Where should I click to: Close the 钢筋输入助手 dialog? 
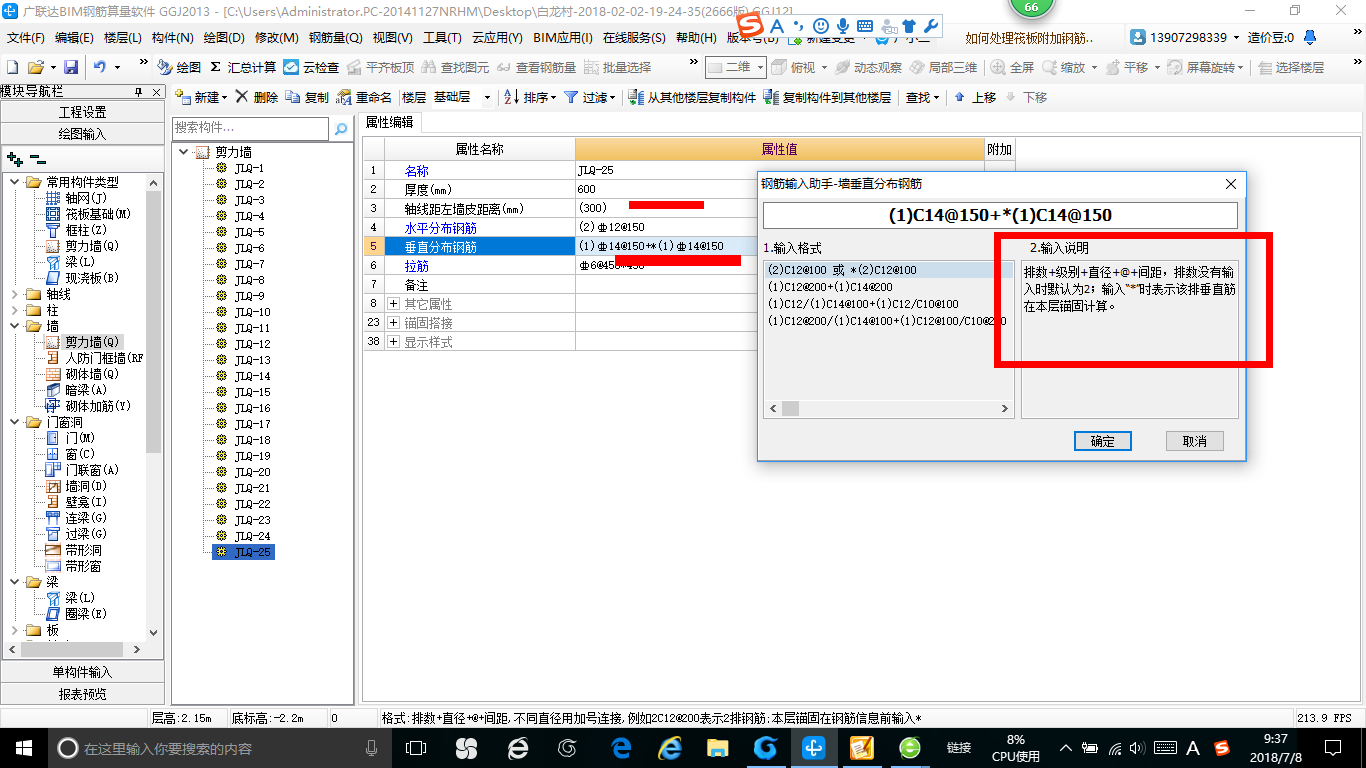pyautogui.click(x=1231, y=184)
